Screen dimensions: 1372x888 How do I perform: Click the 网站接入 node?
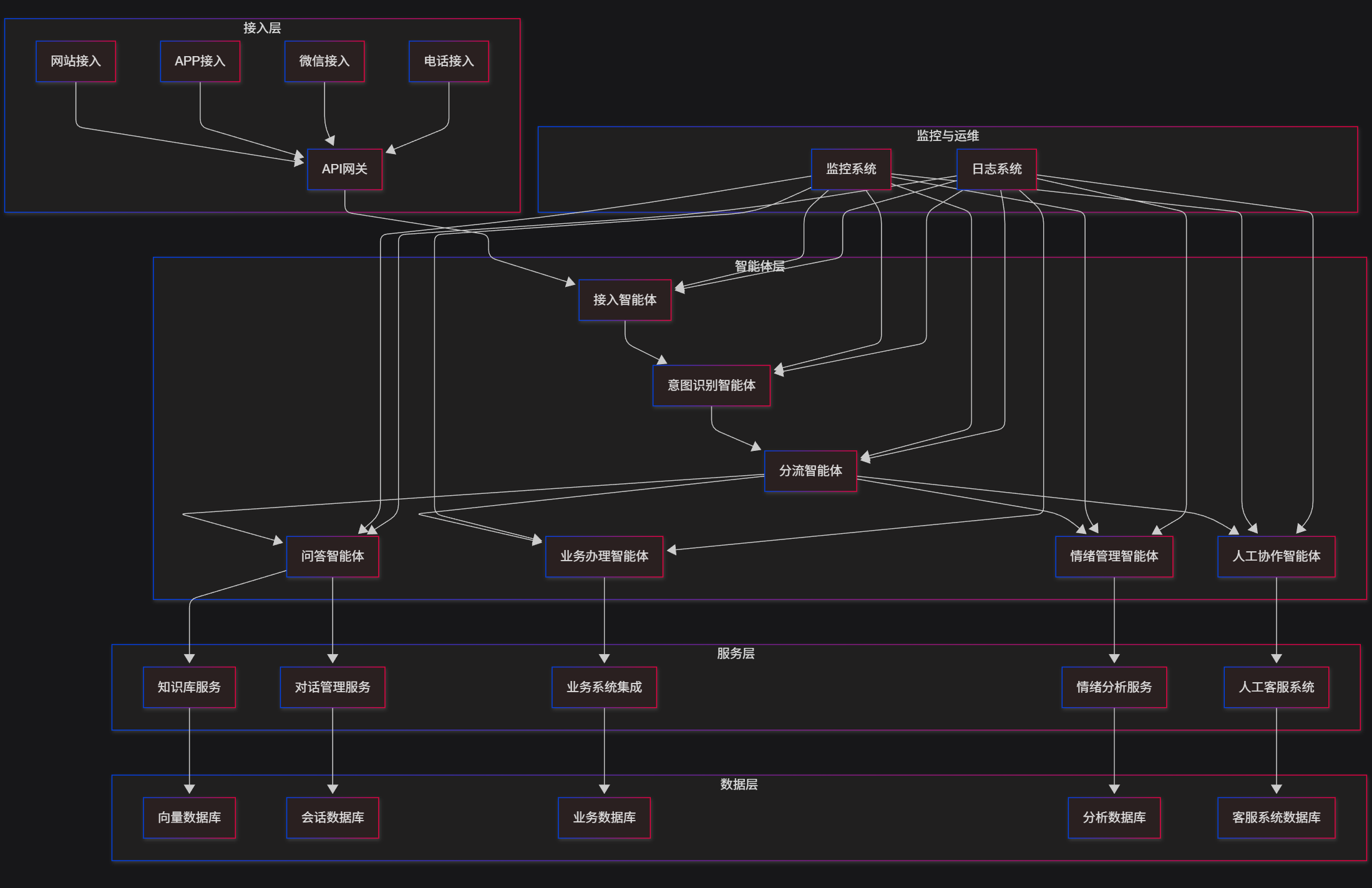[x=75, y=61]
